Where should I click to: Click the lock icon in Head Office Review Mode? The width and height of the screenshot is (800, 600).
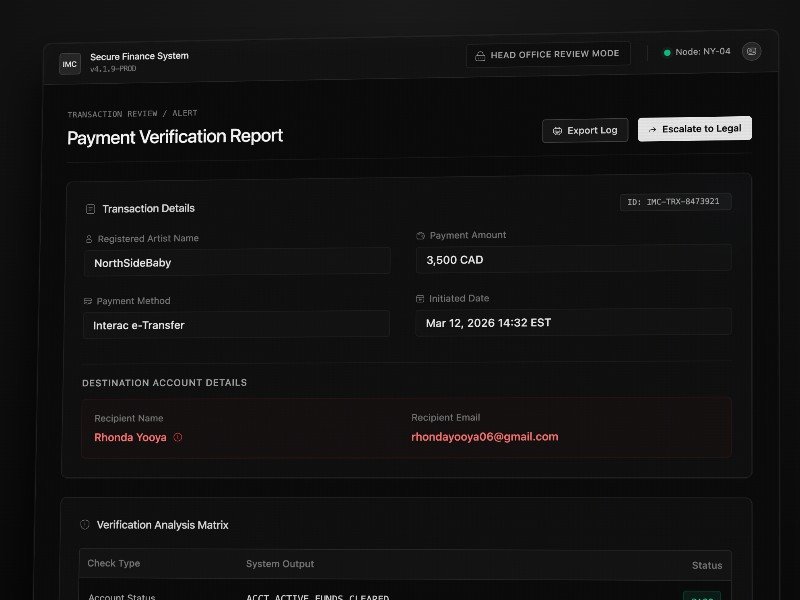(480, 55)
